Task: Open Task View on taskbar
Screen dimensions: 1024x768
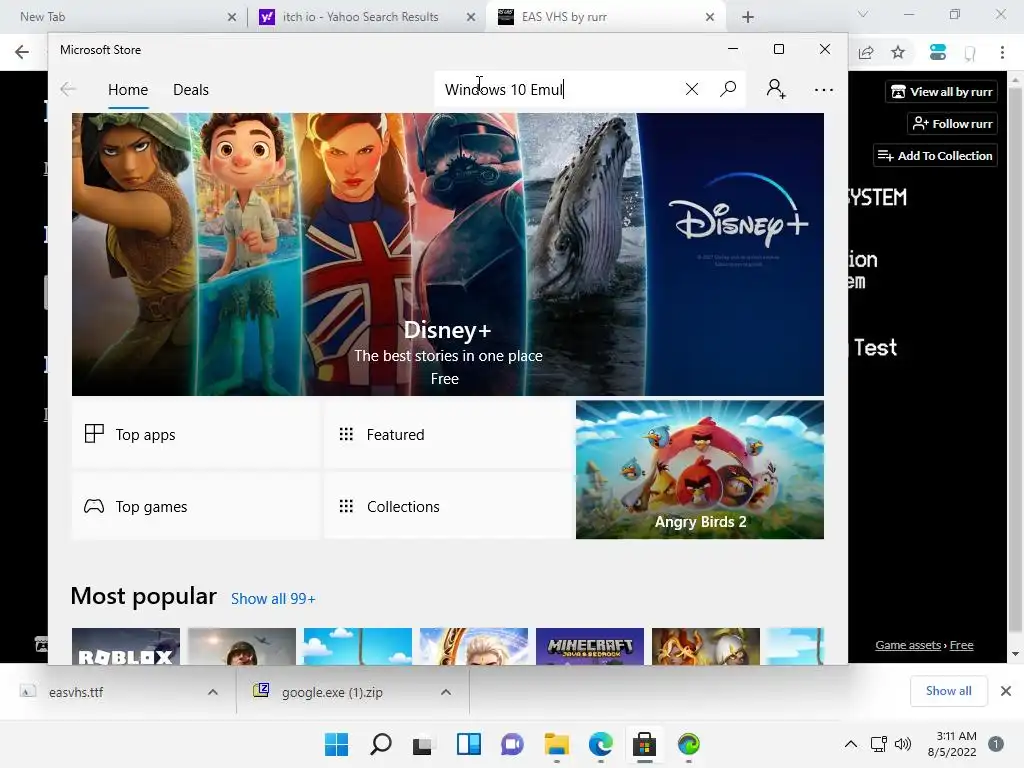Action: click(x=423, y=744)
